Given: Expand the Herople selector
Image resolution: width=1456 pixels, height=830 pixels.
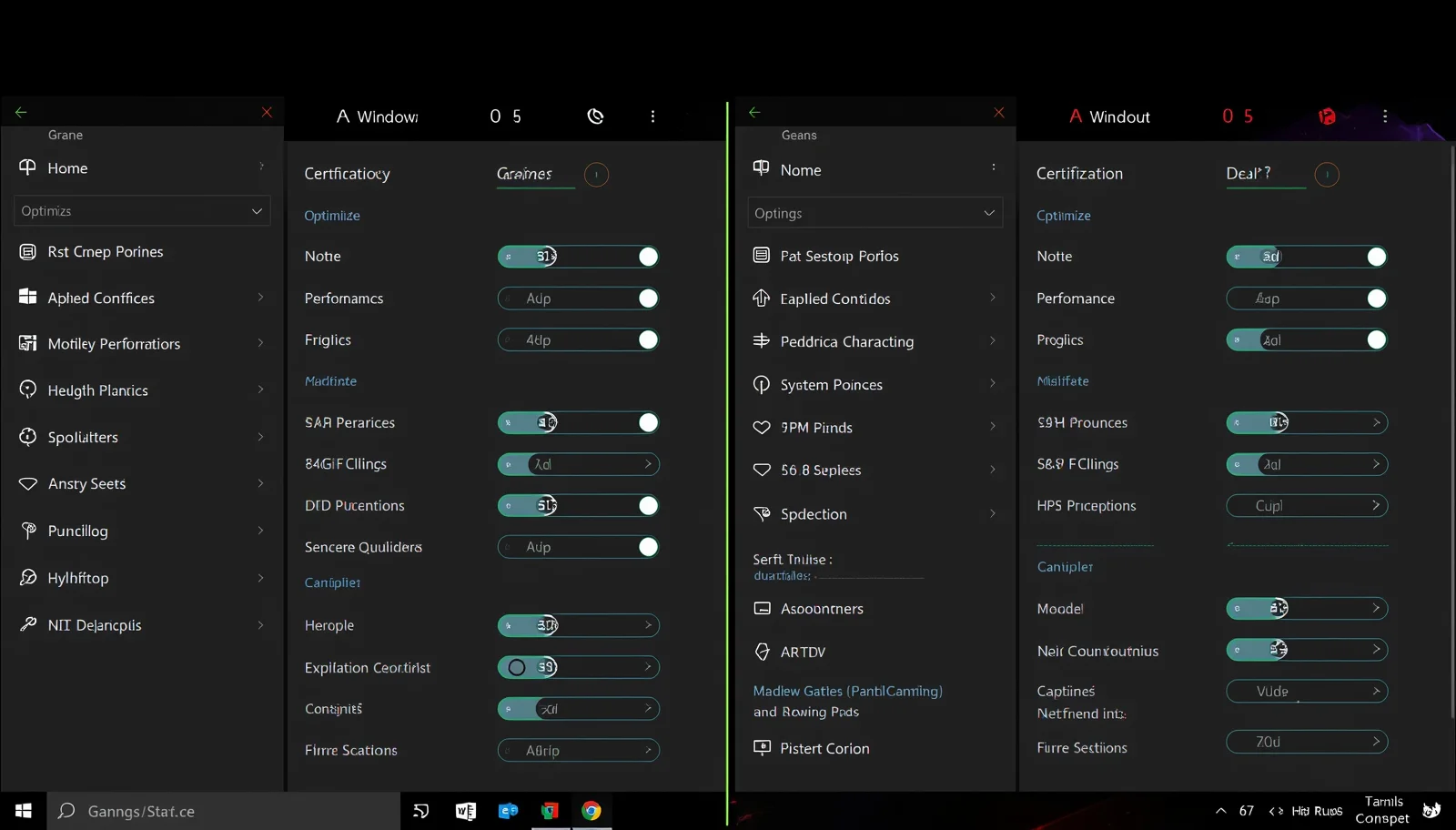Looking at the screenshot, I should 578,625.
